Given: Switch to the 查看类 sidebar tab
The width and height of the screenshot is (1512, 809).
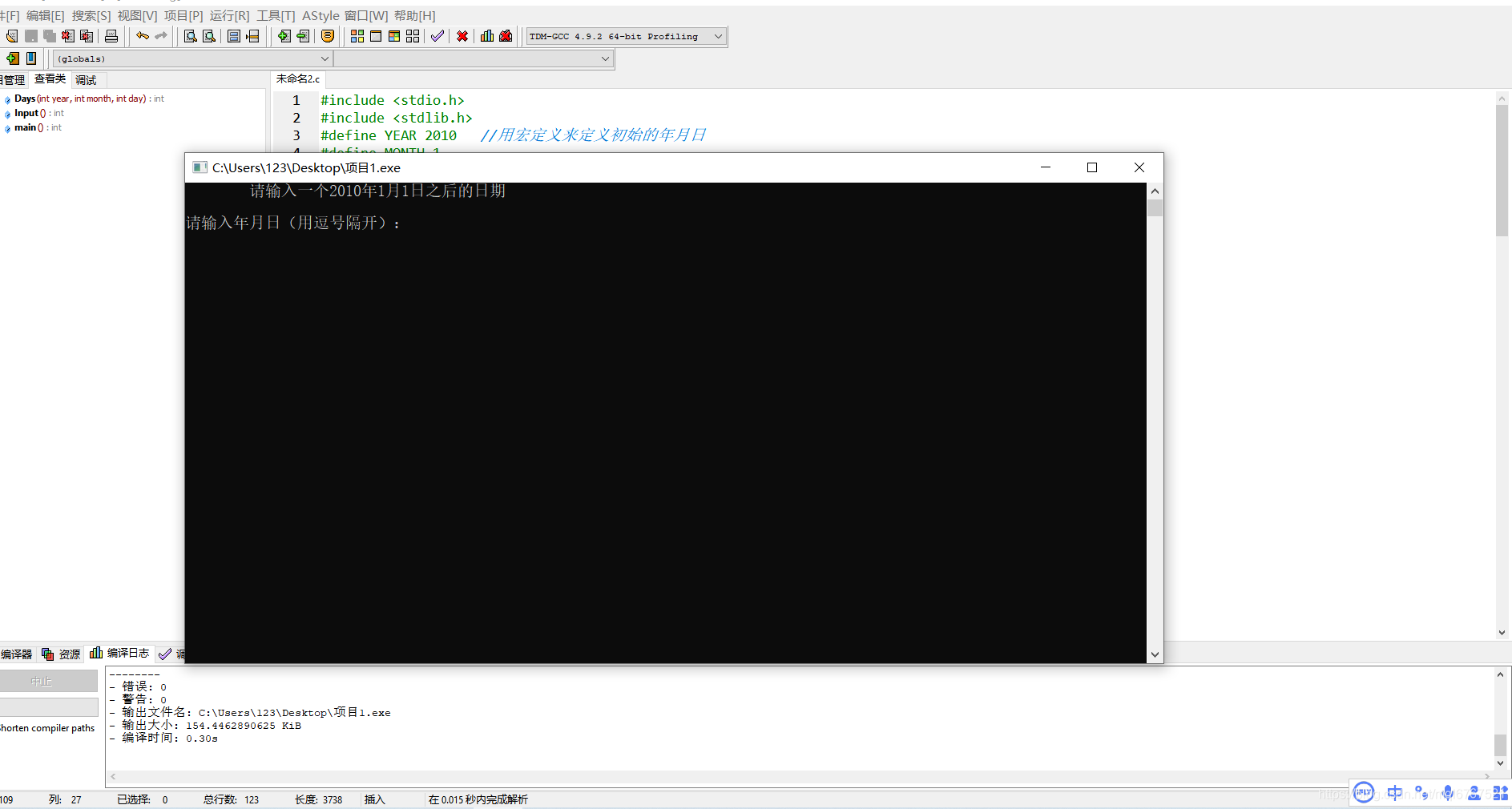Looking at the screenshot, I should click(50, 79).
